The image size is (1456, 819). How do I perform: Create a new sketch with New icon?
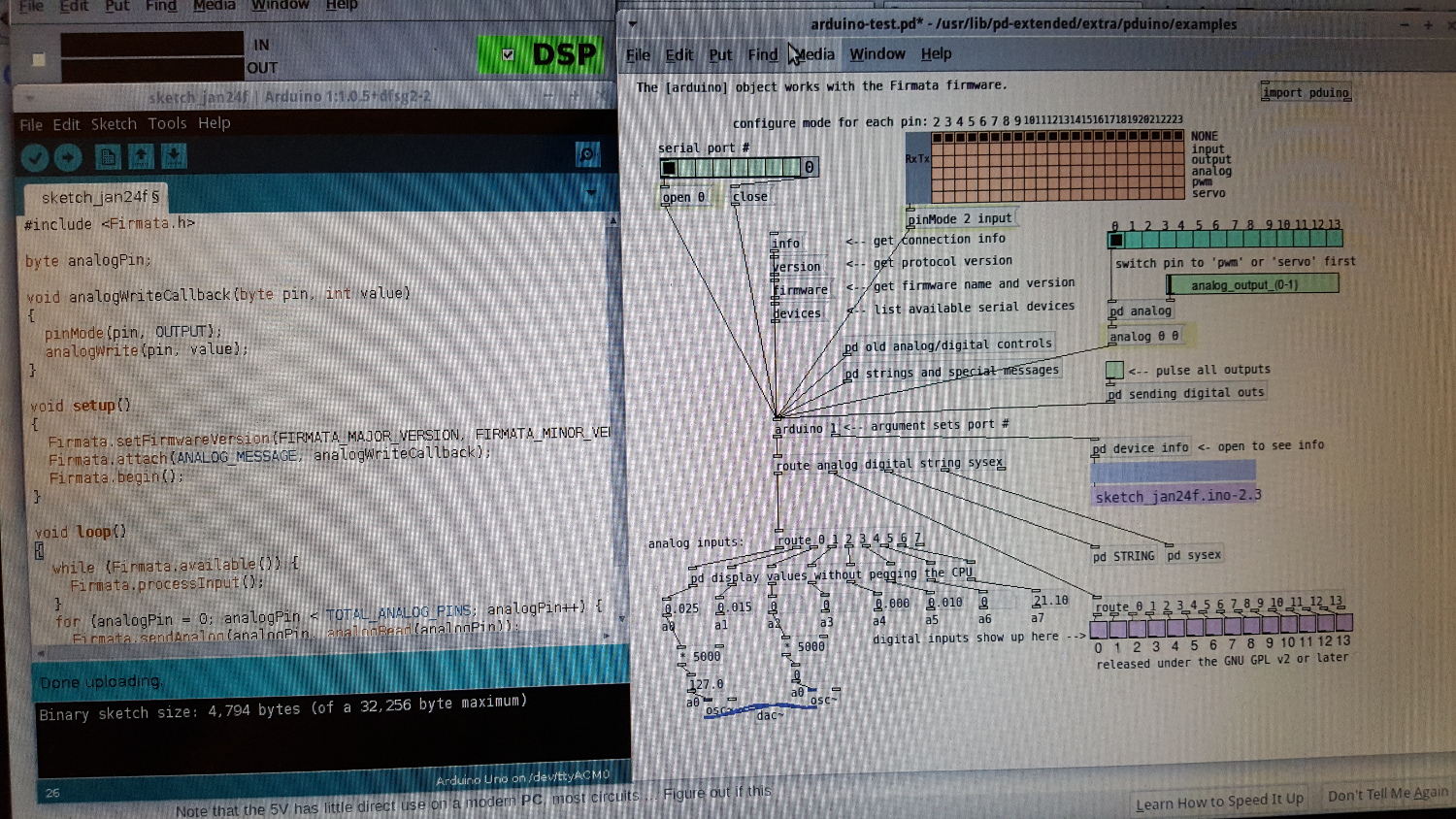(x=108, y=157)
